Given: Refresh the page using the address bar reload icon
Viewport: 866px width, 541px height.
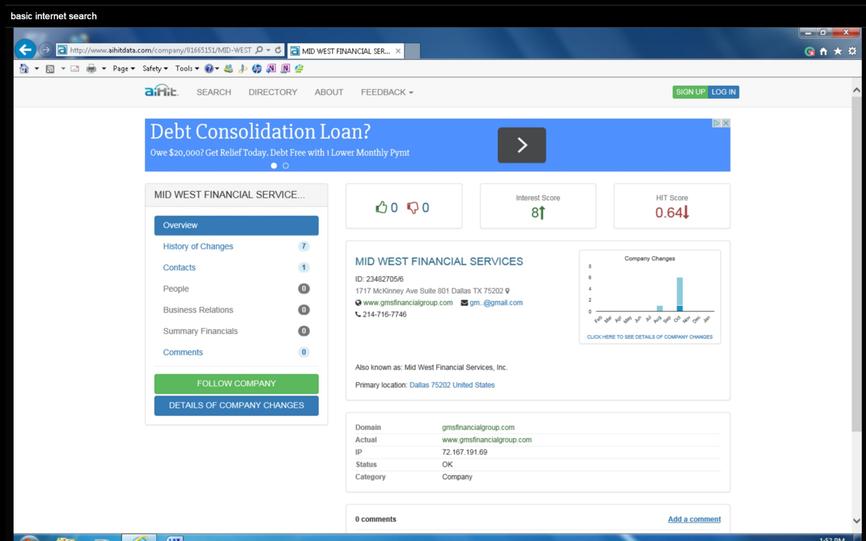Looking at the screenshot, I should (278, 50).
